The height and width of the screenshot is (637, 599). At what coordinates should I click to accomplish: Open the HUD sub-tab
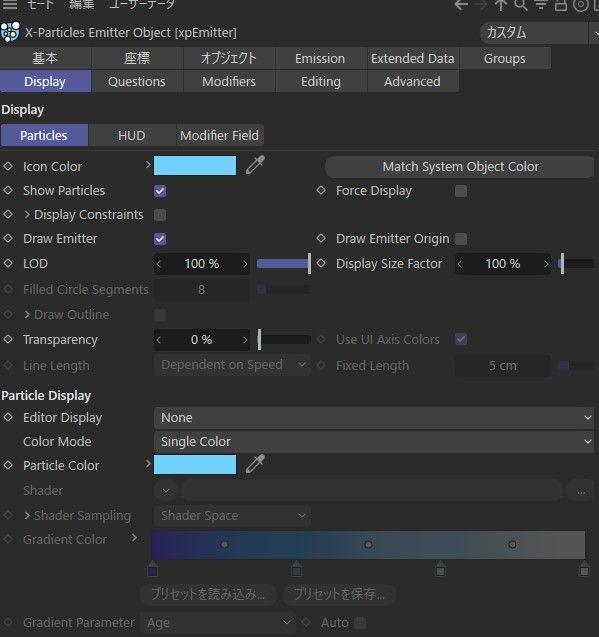(x=132, y=135)
